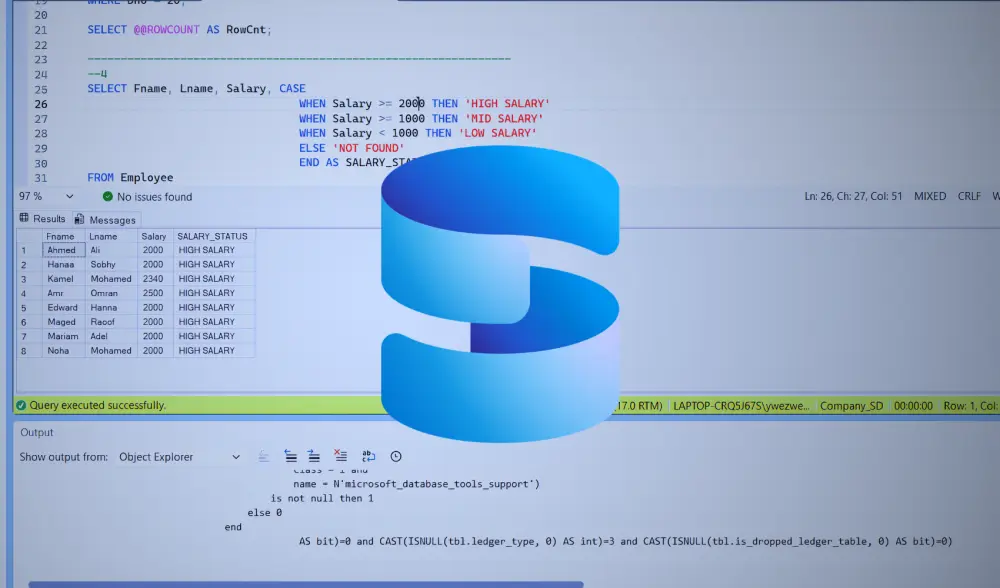Select the Salary column header
The width and height of the screenshot is (1000, 588).
click(x=154, y=236)
